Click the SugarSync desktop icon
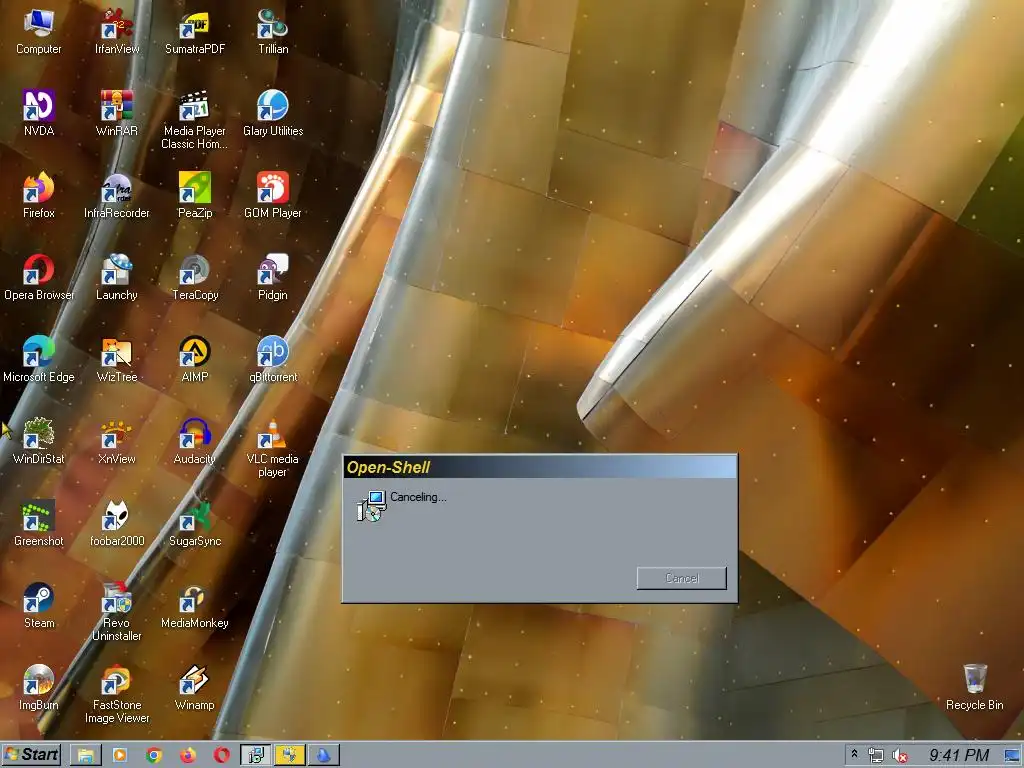 [x=195, y=524]
